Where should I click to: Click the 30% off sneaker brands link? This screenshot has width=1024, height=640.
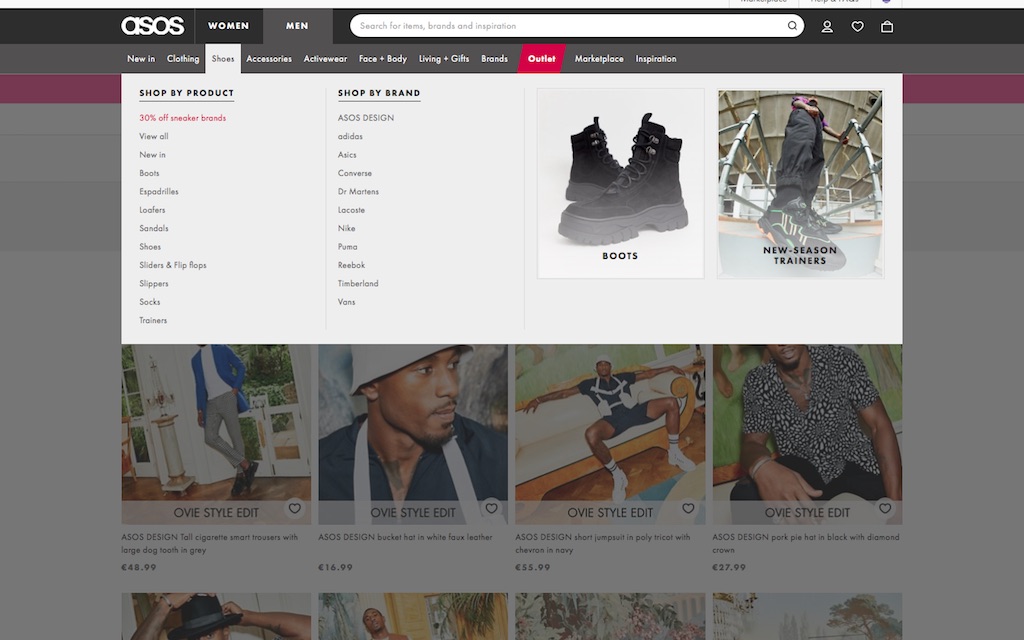(x=182, y=118)
